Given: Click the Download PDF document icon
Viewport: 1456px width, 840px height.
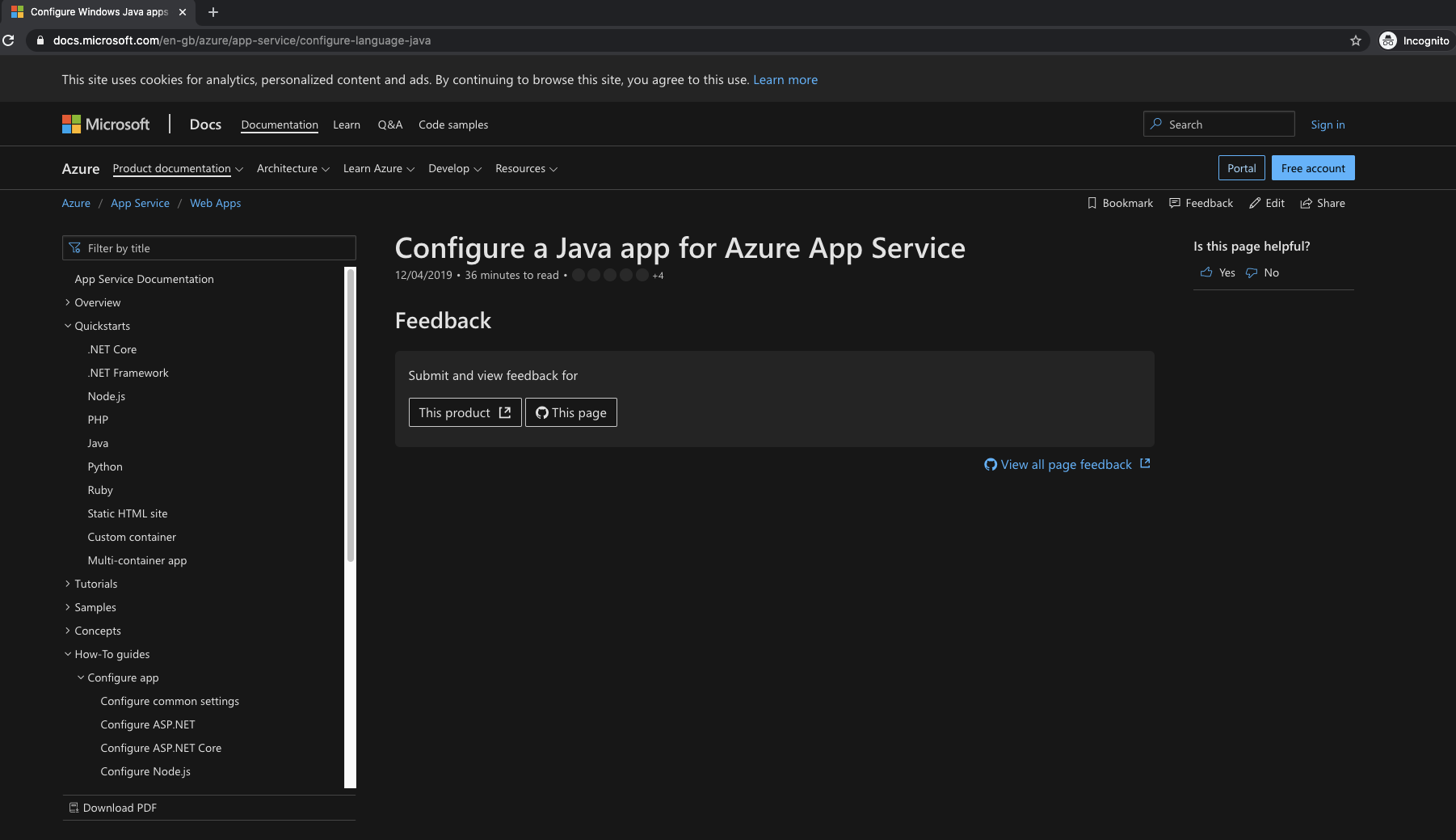Looking at the screenshot, I should [x=74, y=808].
